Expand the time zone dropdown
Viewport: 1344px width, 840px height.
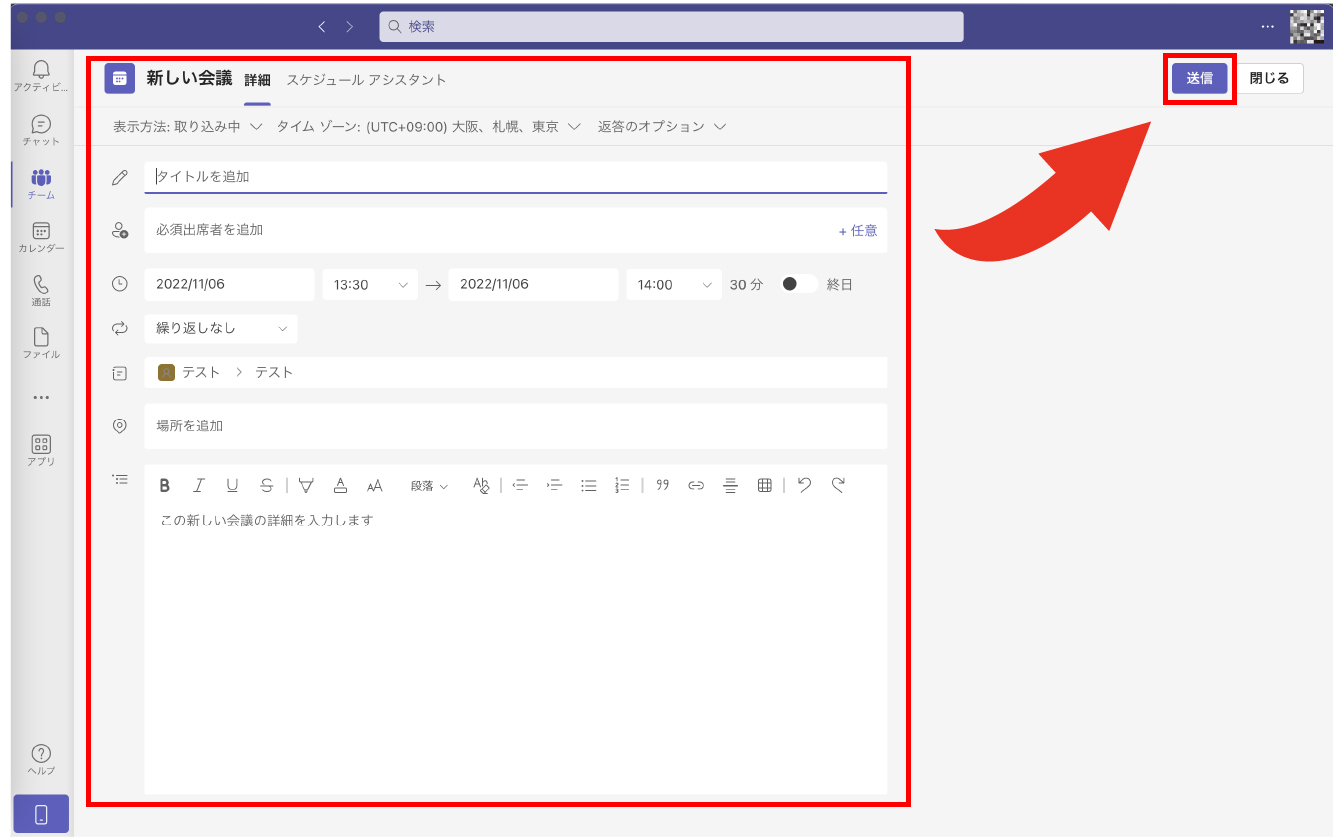(x=429, y=127)
